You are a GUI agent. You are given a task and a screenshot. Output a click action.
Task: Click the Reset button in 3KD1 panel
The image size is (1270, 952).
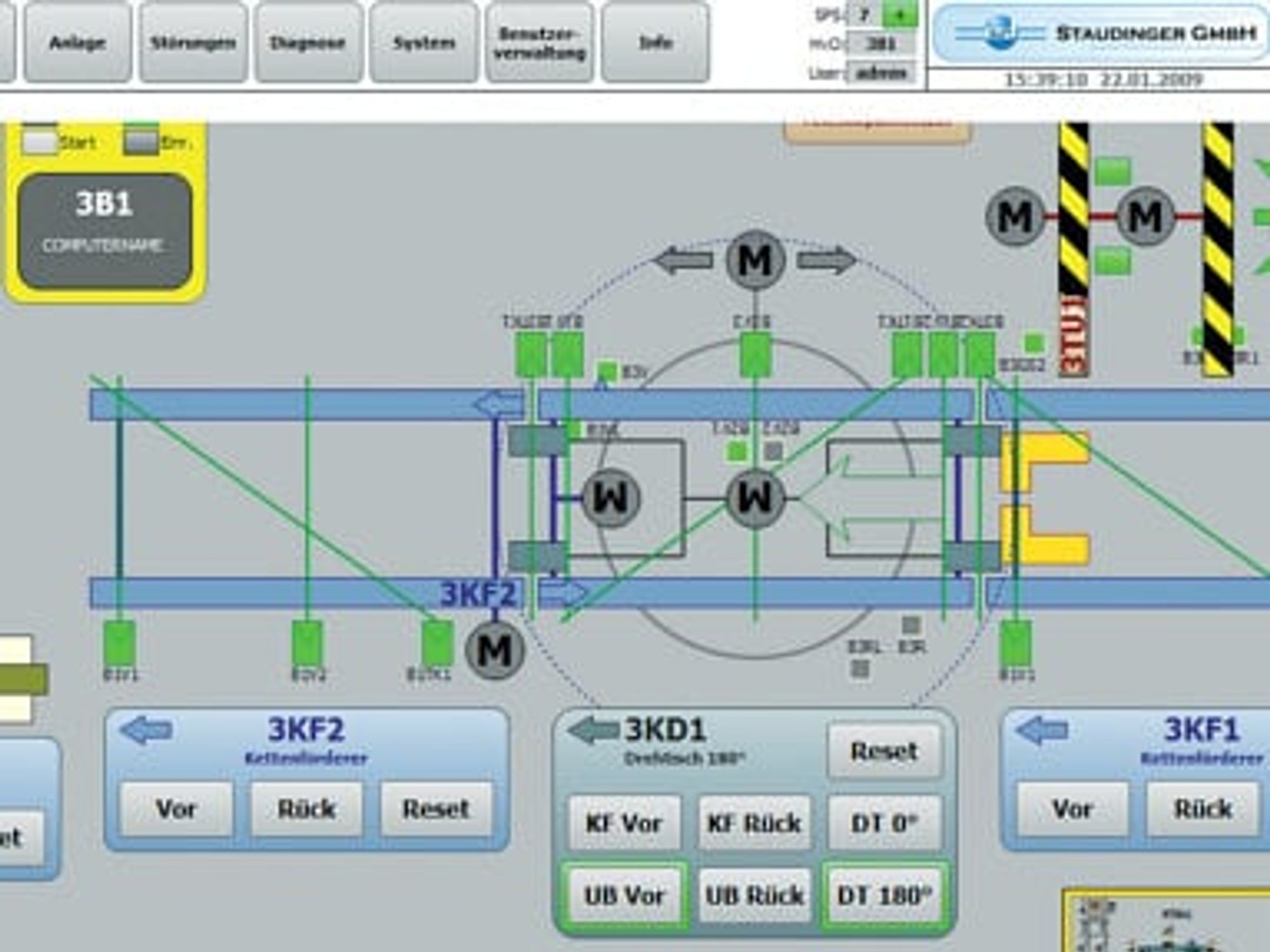[x=885, y=751]
